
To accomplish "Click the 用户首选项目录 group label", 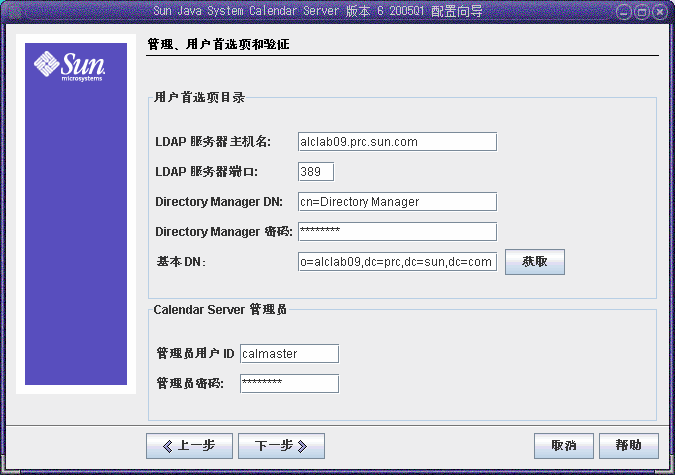I will tap(199, 97).
